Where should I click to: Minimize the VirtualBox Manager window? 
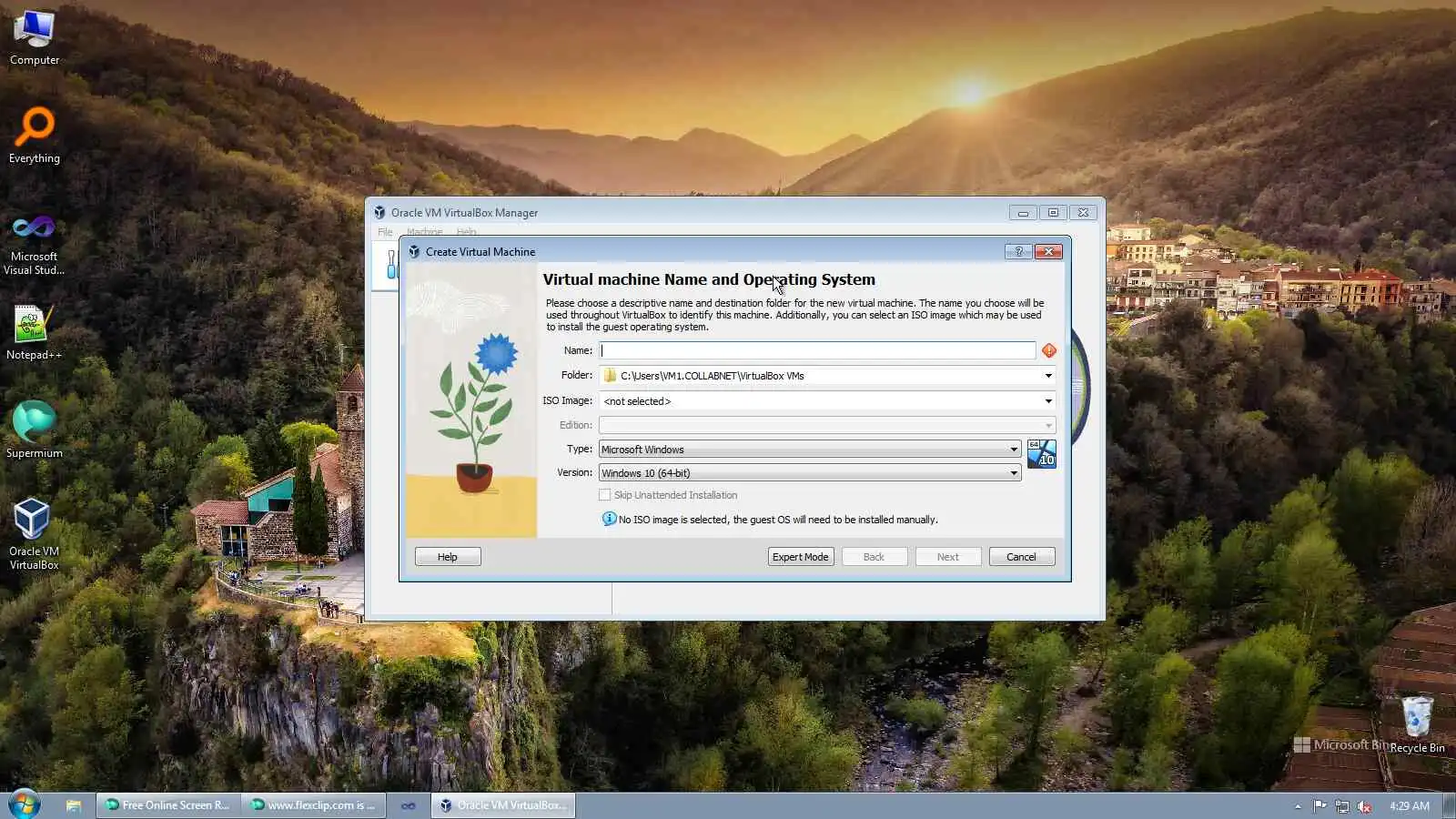coord(1023,213)
